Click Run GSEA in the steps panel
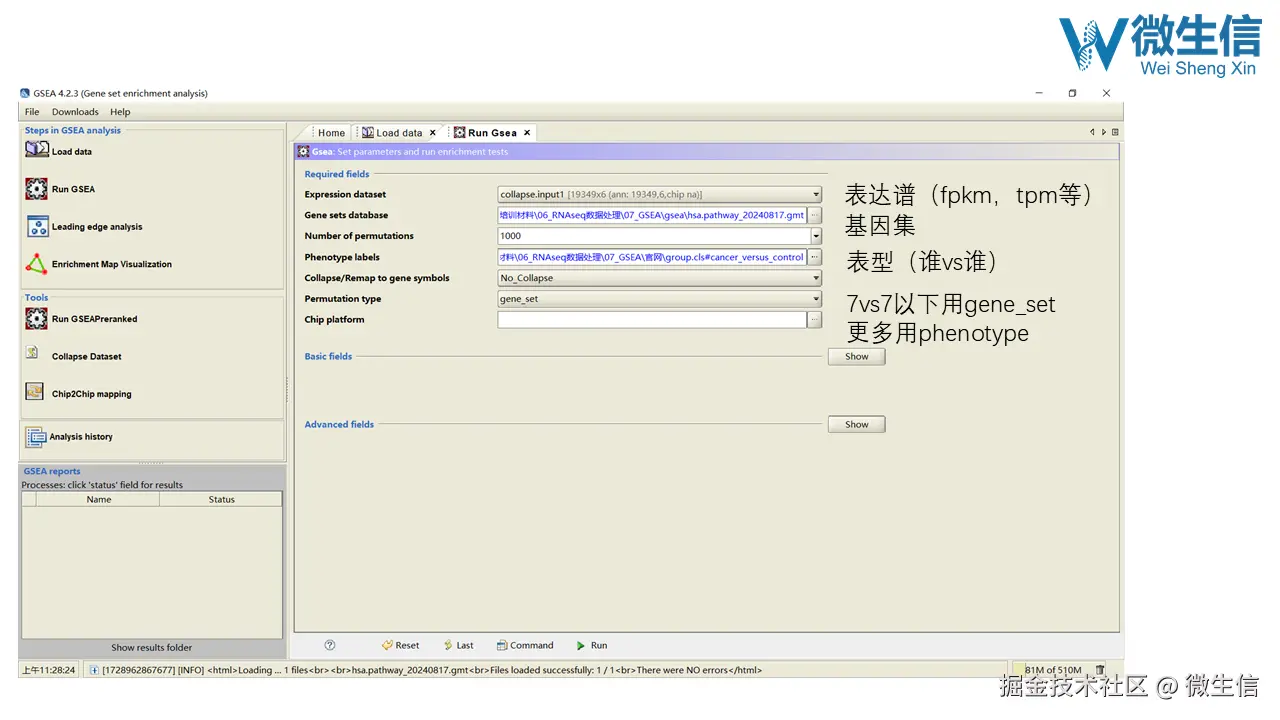The width and height of the screenshot is (1280, 720). pos(60,189)
